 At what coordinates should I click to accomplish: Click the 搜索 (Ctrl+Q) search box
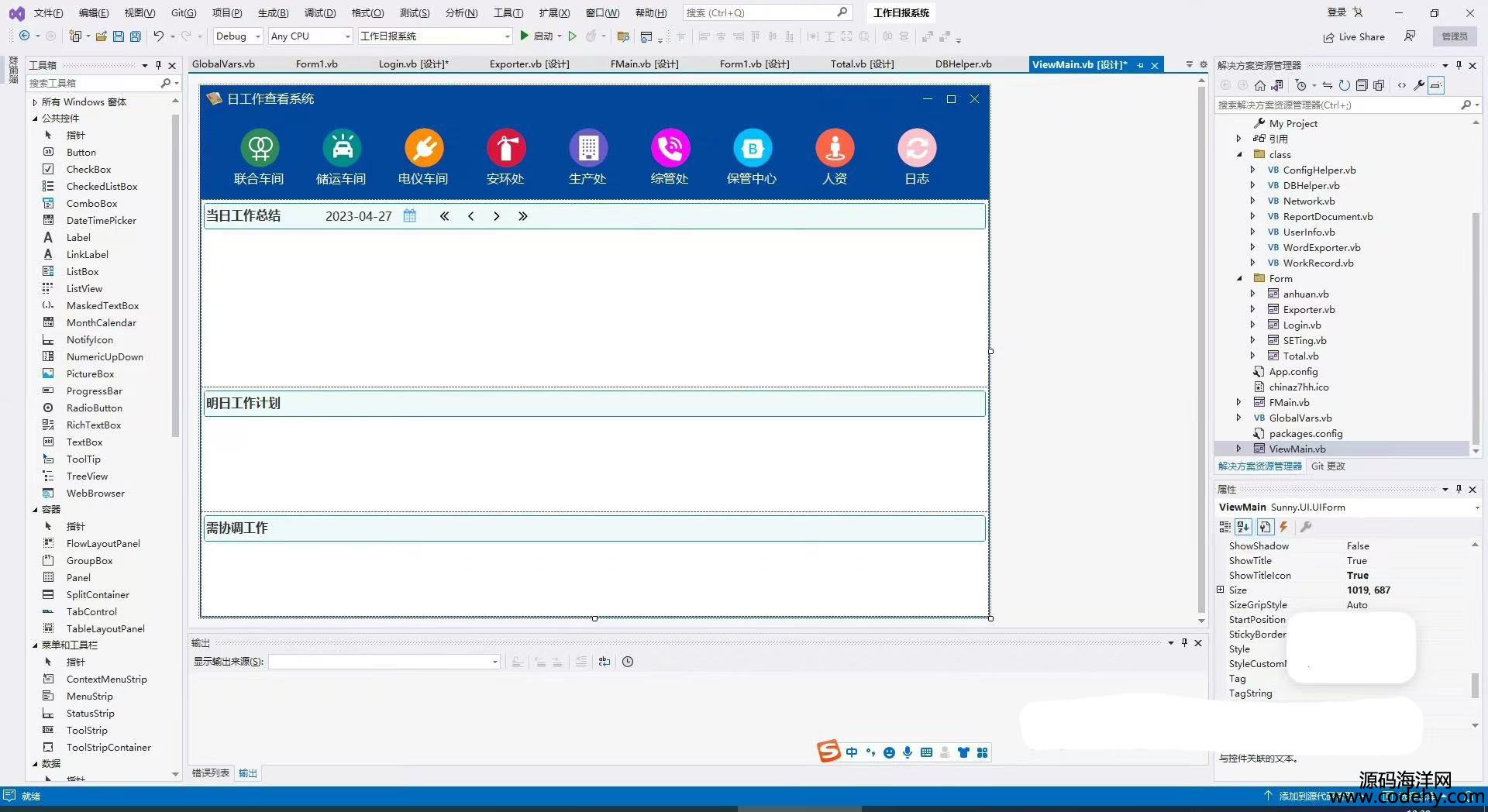coord(766,12)
